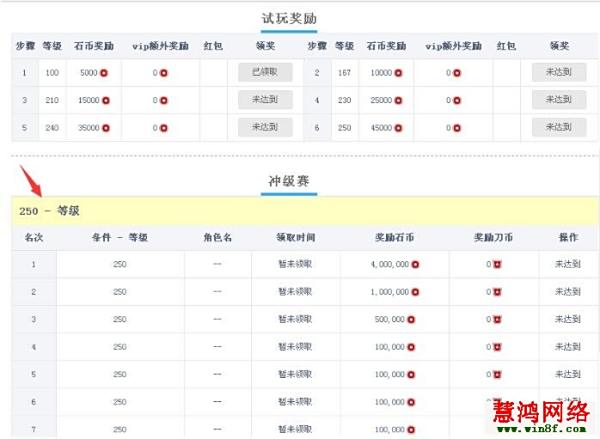This screenshot has width=600, height=439.
Task: Click coin icon beside rank 7's 100,000
Action: pyautogui.click(x=411, y=430)
